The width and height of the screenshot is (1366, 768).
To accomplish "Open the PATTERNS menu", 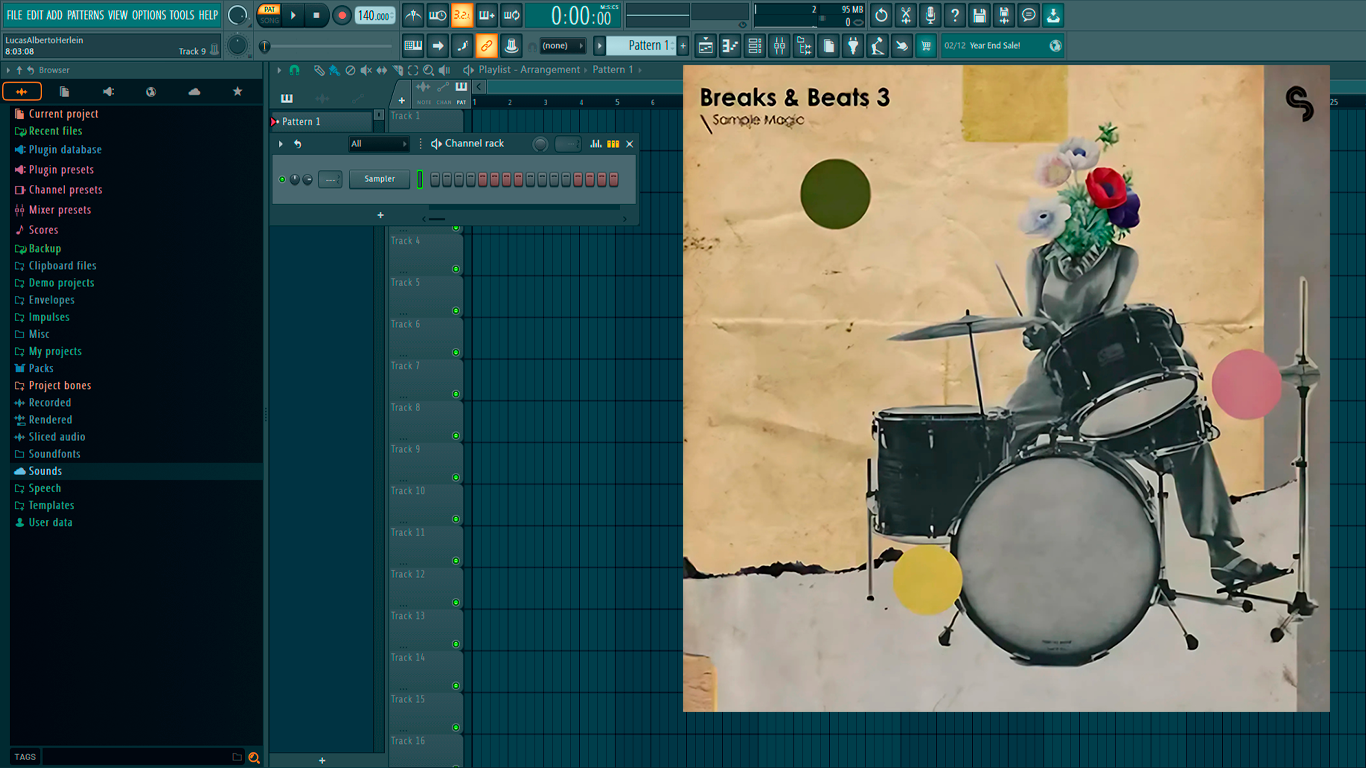I will coord(85,15).
